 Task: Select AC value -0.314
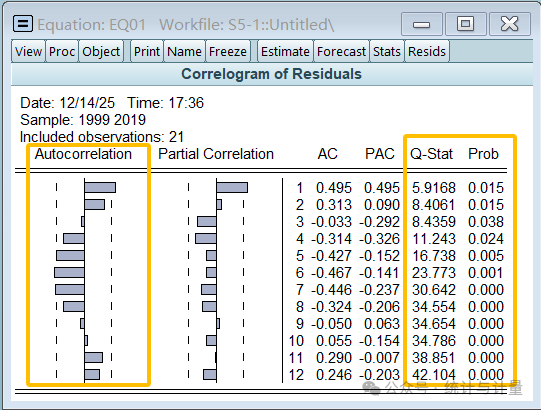pos(331,239)
